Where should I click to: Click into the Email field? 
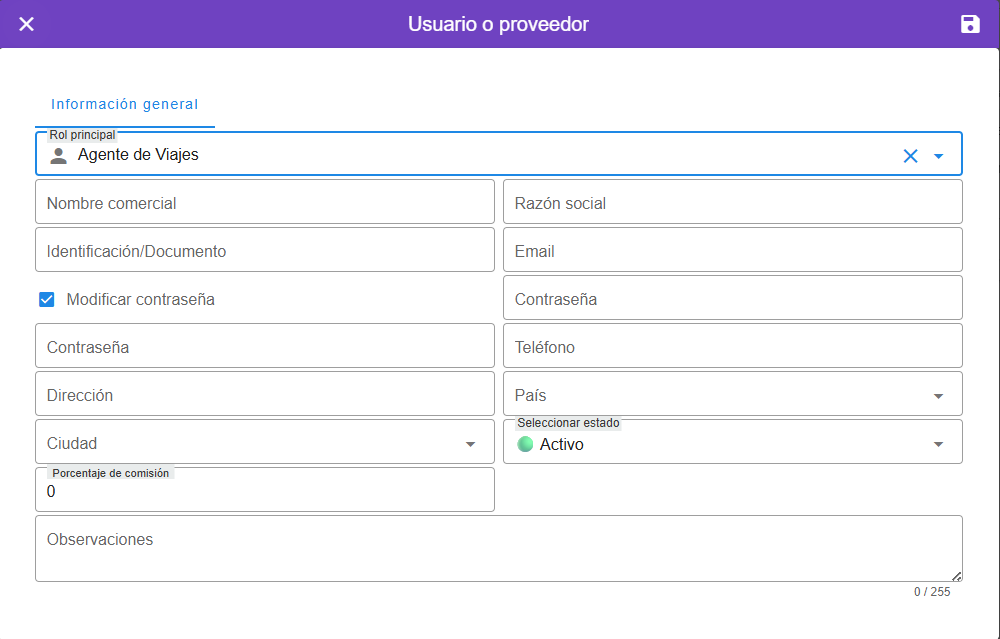pos(732,251)
